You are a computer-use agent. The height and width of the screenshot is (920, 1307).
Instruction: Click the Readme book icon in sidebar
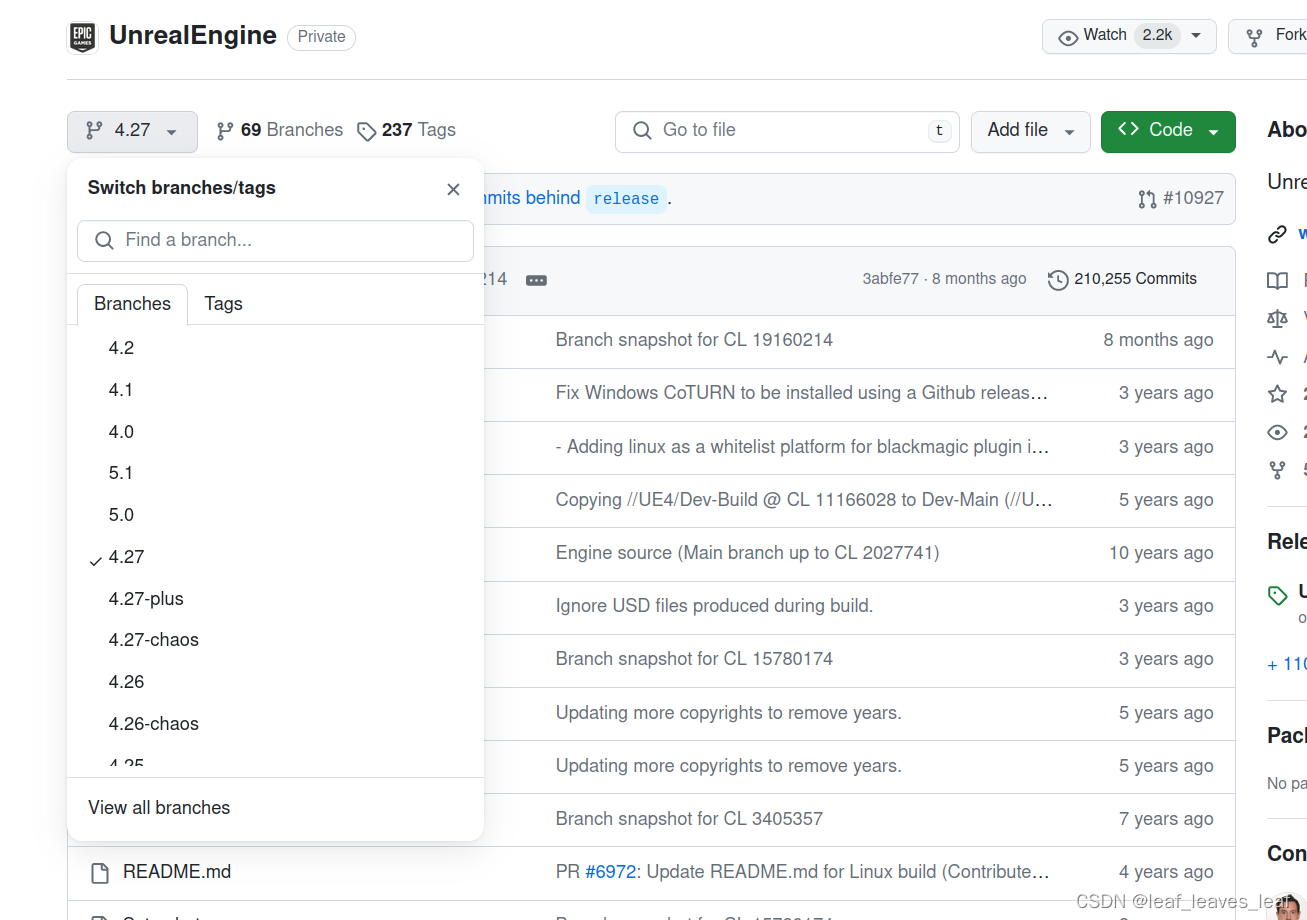click(1277, 281)
